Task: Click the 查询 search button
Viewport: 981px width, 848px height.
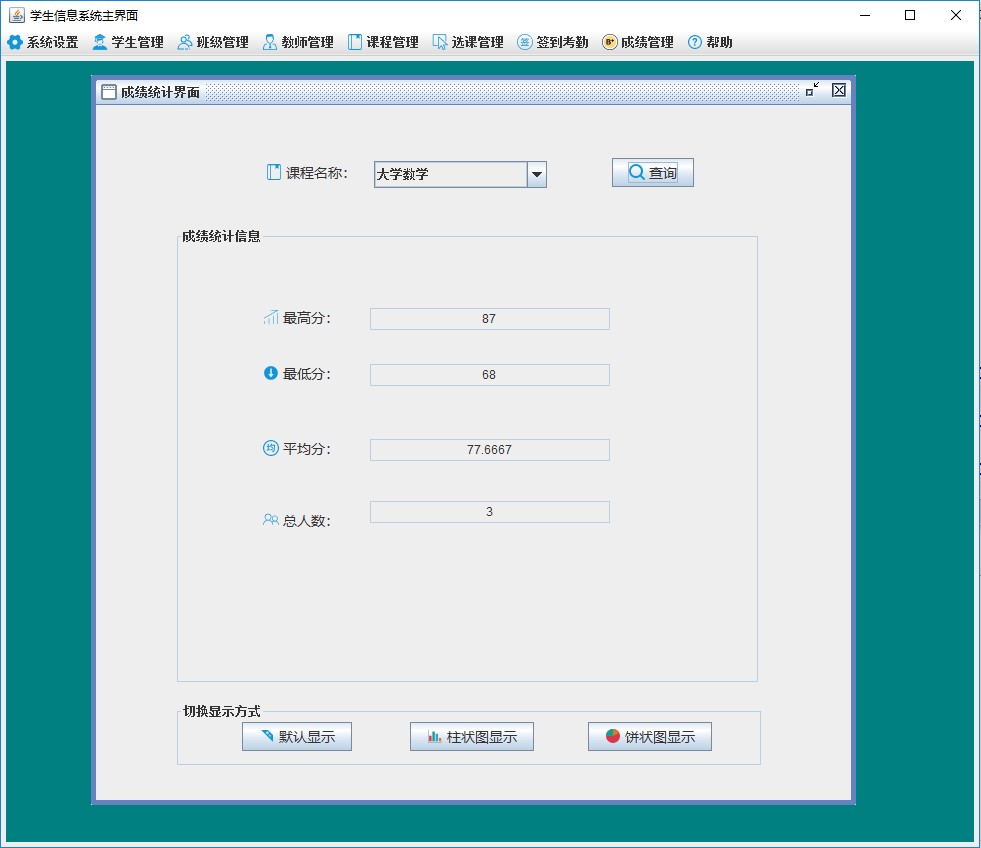Action: [x=653, y=173]
